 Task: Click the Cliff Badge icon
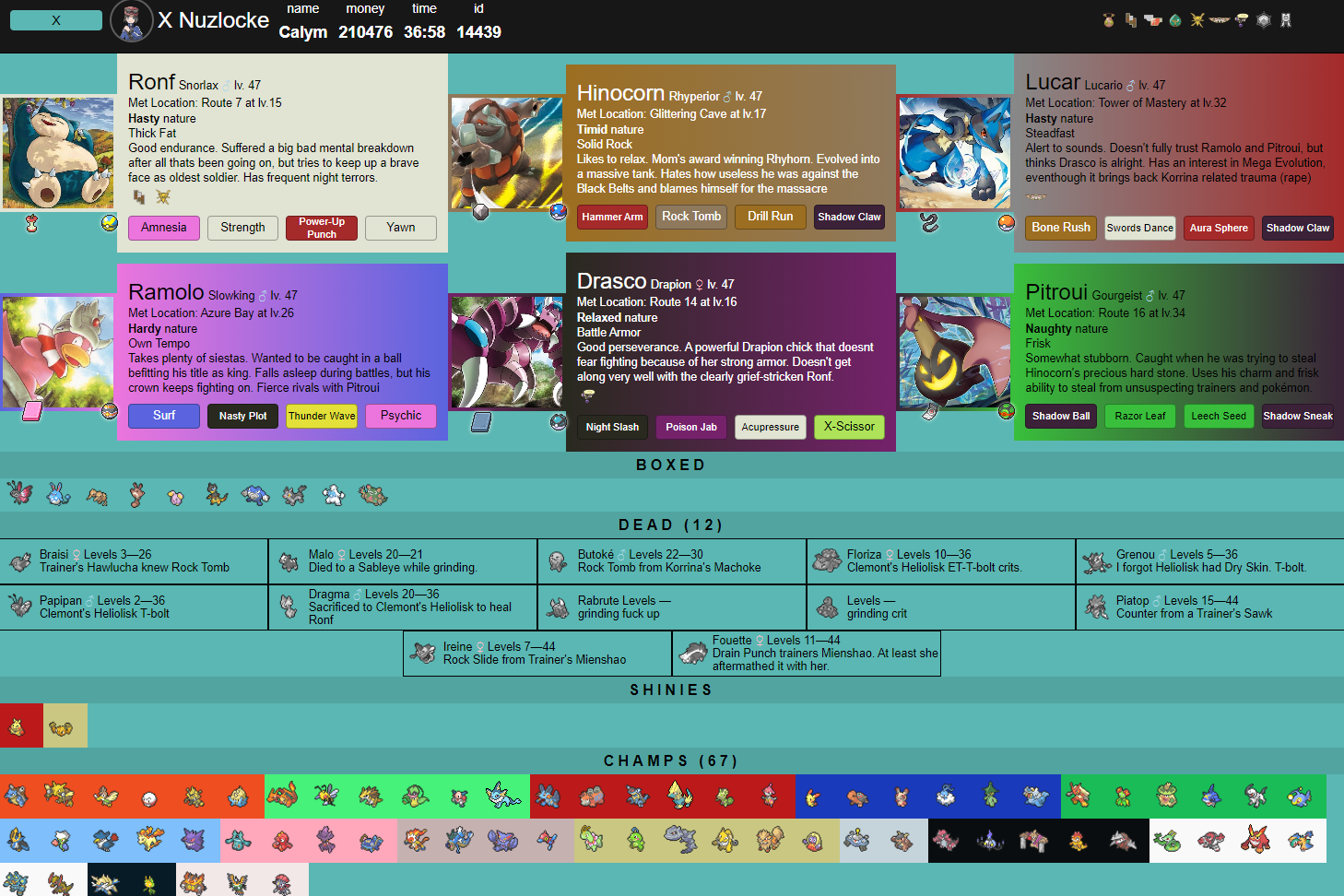coord(1131,20)
